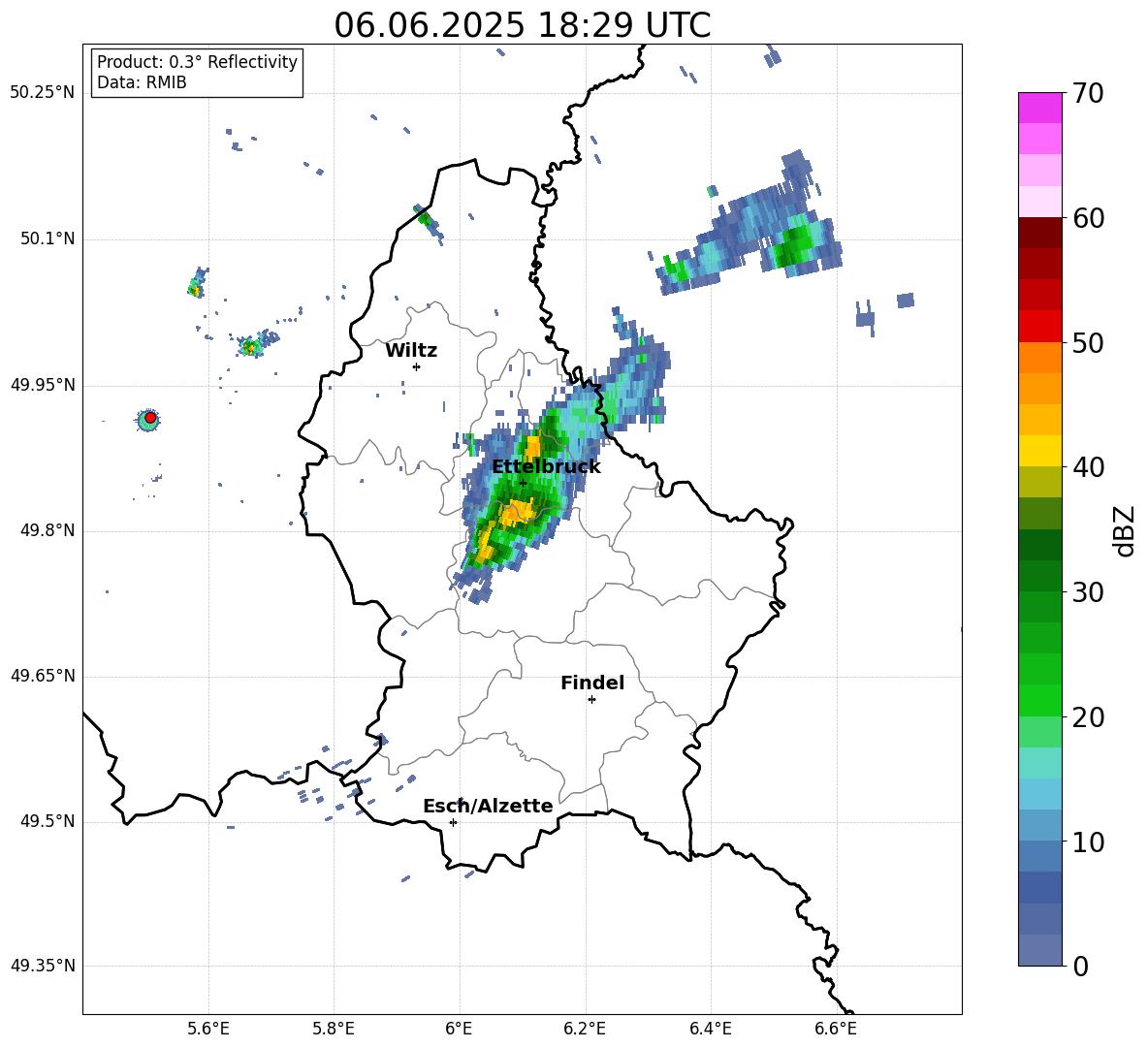Click the green echo cell northeast at 50.1°N
This screenshot has width=1148, height=1048.
[797, 245]
